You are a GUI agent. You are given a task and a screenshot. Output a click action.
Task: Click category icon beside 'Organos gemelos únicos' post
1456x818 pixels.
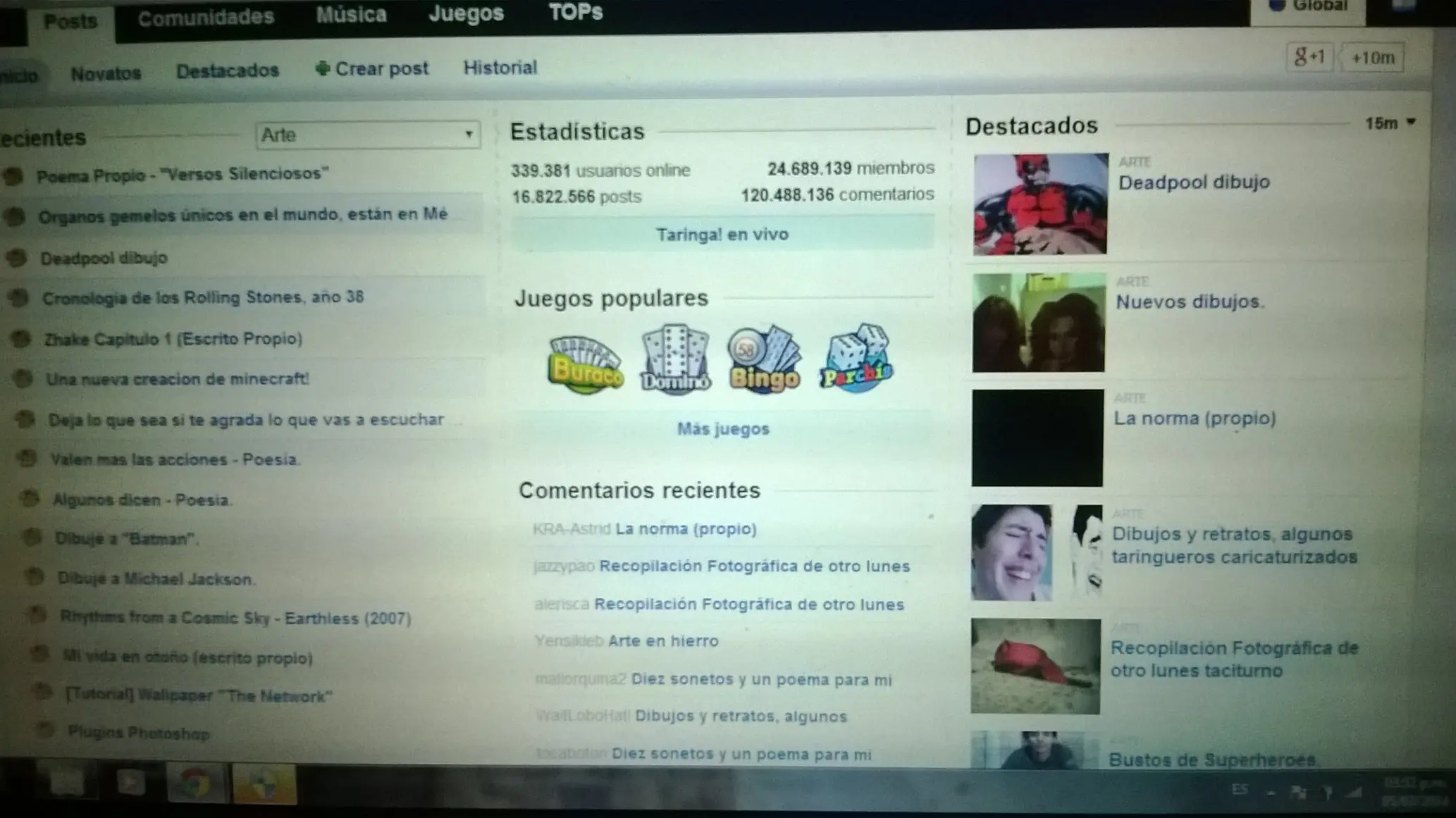click(16, 216)
